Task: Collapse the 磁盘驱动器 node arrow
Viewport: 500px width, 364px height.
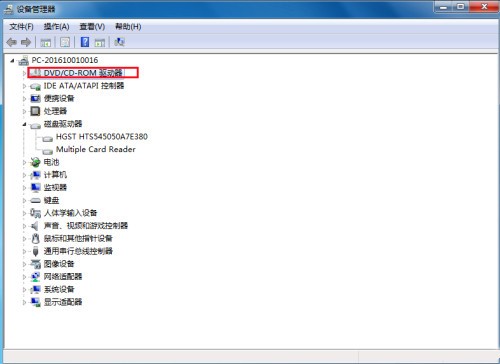Action: tap(24, 124)
